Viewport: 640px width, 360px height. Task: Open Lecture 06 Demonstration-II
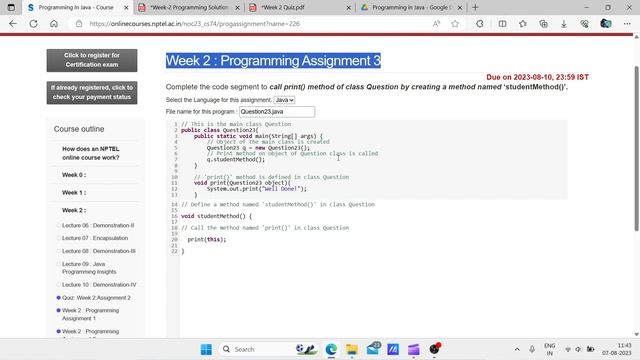(x=98, y=225)
